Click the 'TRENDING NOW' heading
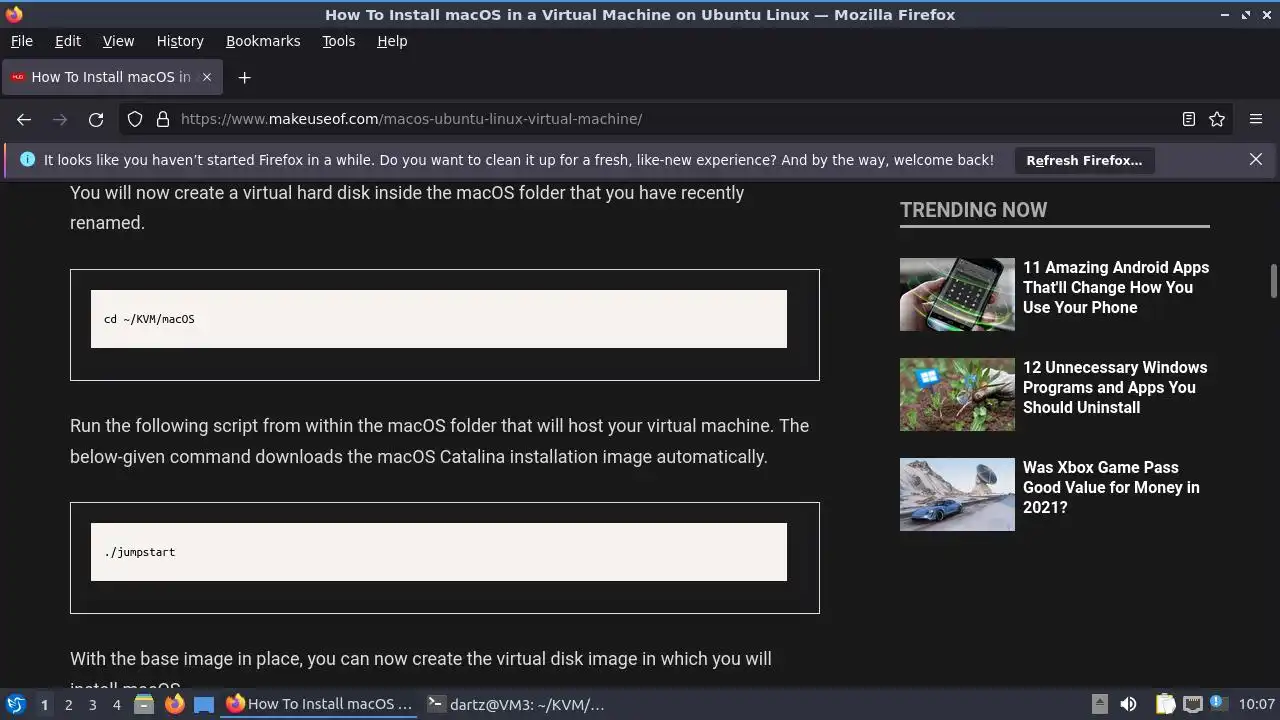Viewport: 1280px width, 720px height. click(973, 210)
